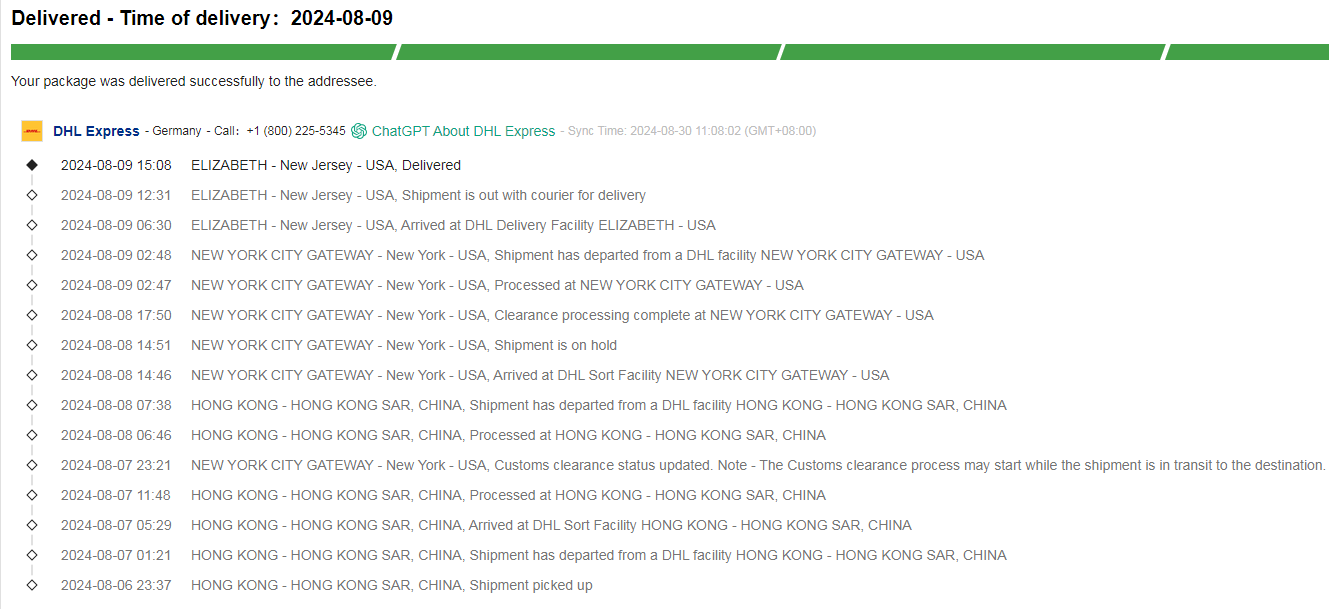Click the marker for Shipment picked up event
Screen dimensions: 1329x609
[32, 585]
